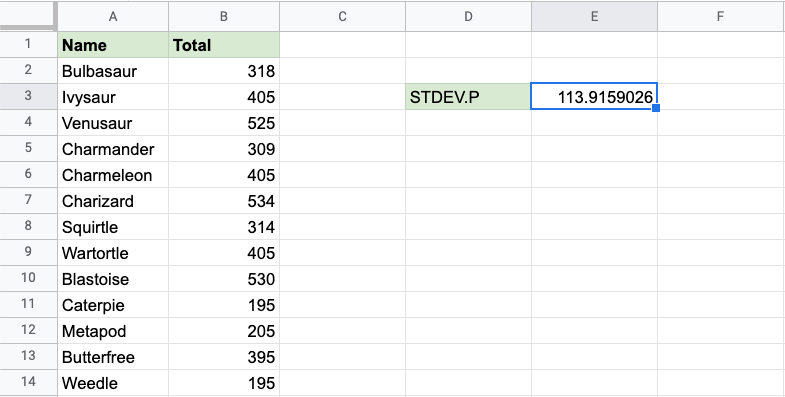Select the Name header cell
Screen dimensions: 785x397
point(113,45)
